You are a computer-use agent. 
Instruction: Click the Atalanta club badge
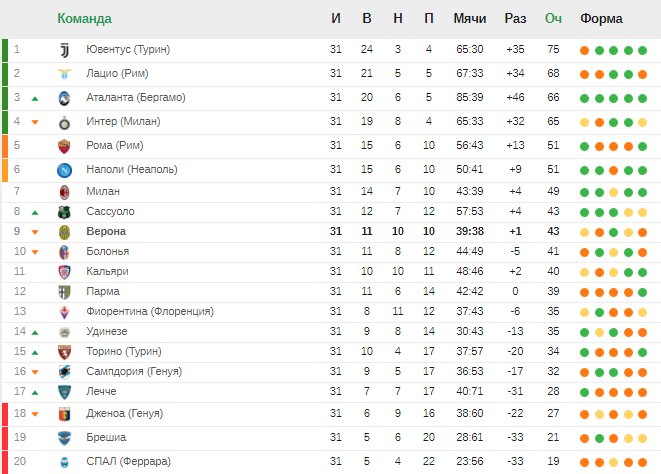(64, 98)
